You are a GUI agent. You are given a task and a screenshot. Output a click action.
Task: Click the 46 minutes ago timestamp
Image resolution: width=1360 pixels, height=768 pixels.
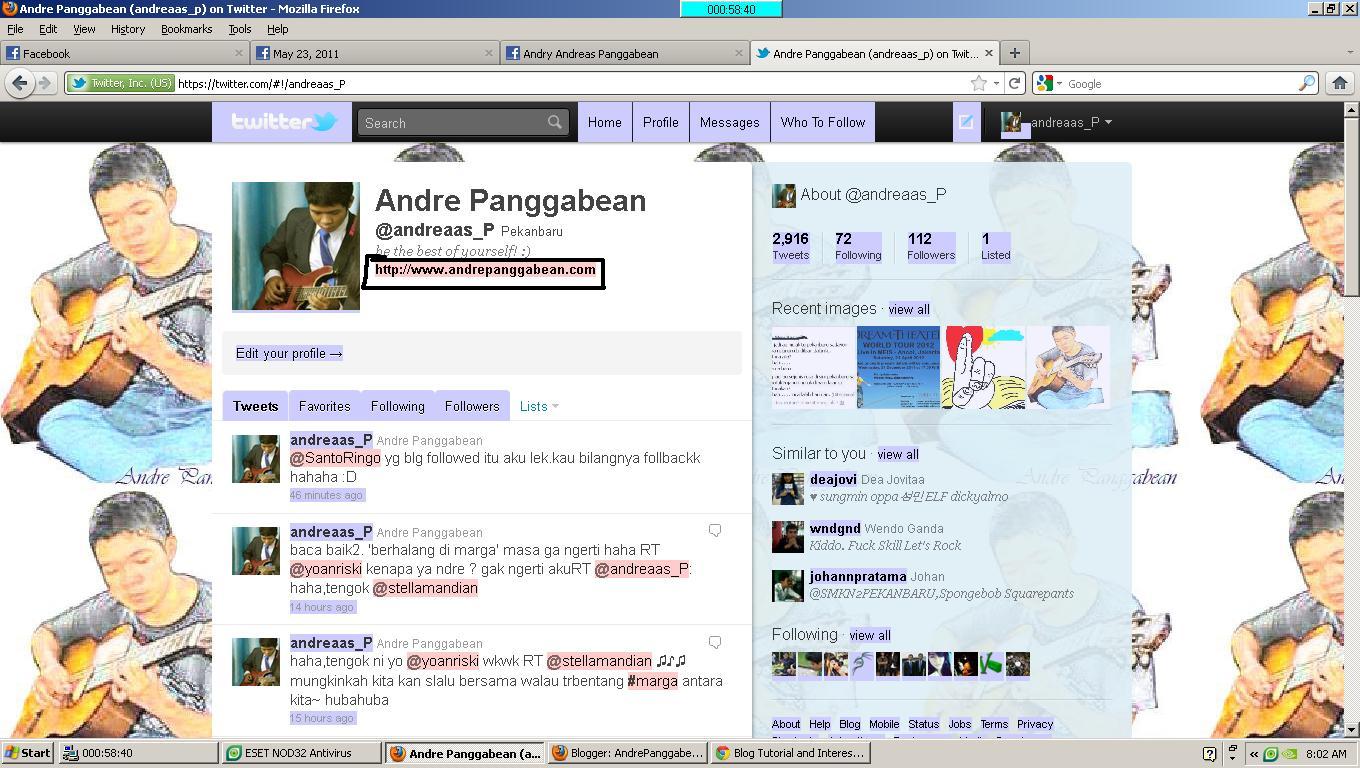coord(327,495)
